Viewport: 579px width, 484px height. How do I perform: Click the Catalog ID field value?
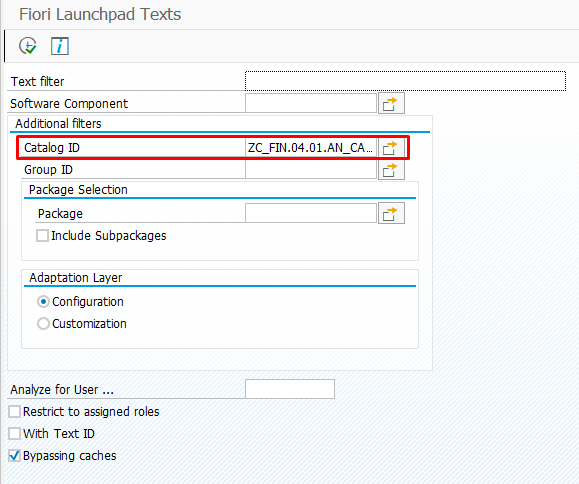311,148
